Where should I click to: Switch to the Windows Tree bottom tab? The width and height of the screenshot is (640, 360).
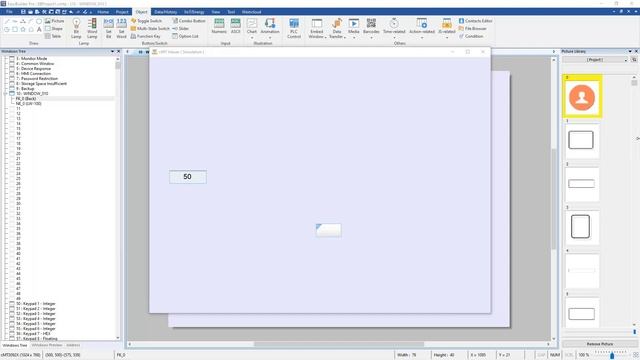(15, 345)
